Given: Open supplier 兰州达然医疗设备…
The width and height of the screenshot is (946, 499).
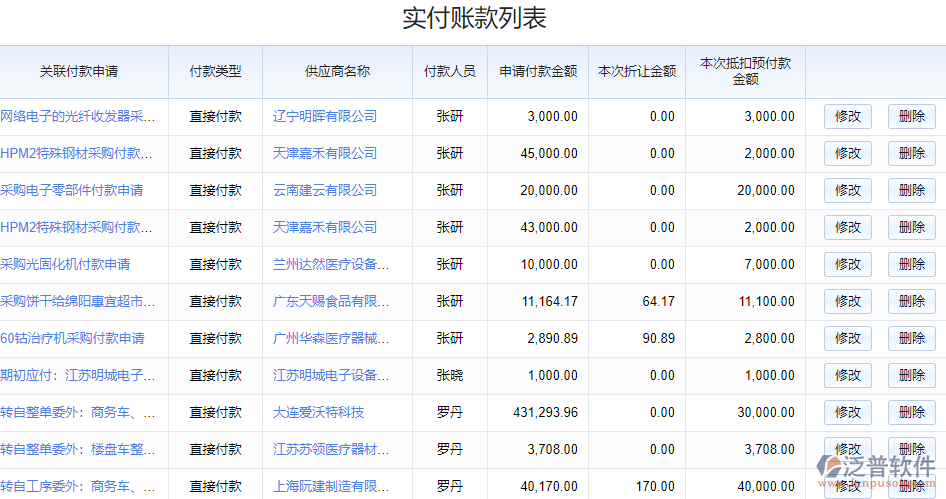Looking at the screenshot, I should (331, 264).
